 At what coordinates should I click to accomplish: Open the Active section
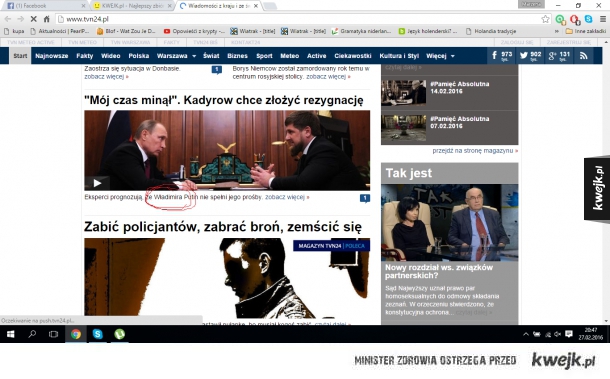[316, 56]
